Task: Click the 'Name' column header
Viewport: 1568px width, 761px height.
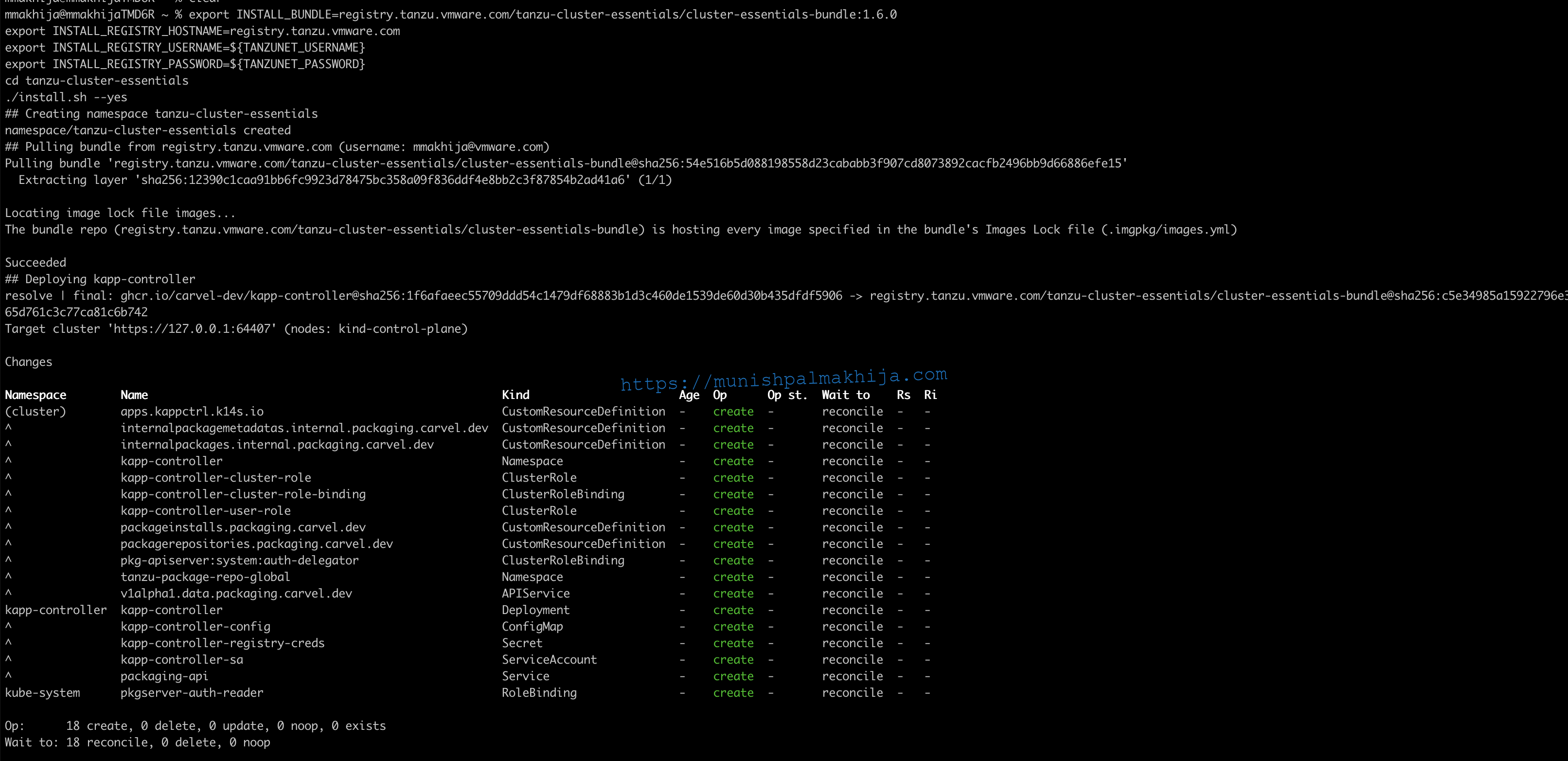Action: point(134,395)
